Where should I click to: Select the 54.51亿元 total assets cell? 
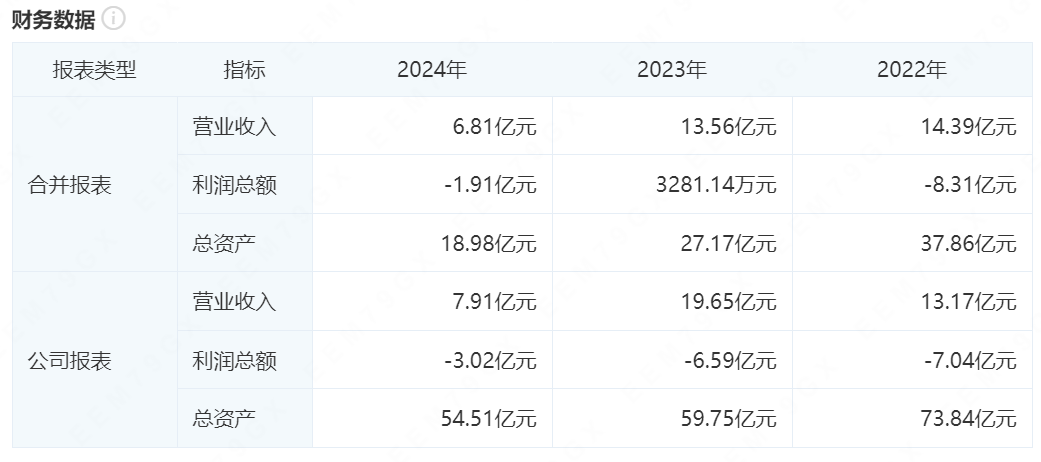click(489, 418)
